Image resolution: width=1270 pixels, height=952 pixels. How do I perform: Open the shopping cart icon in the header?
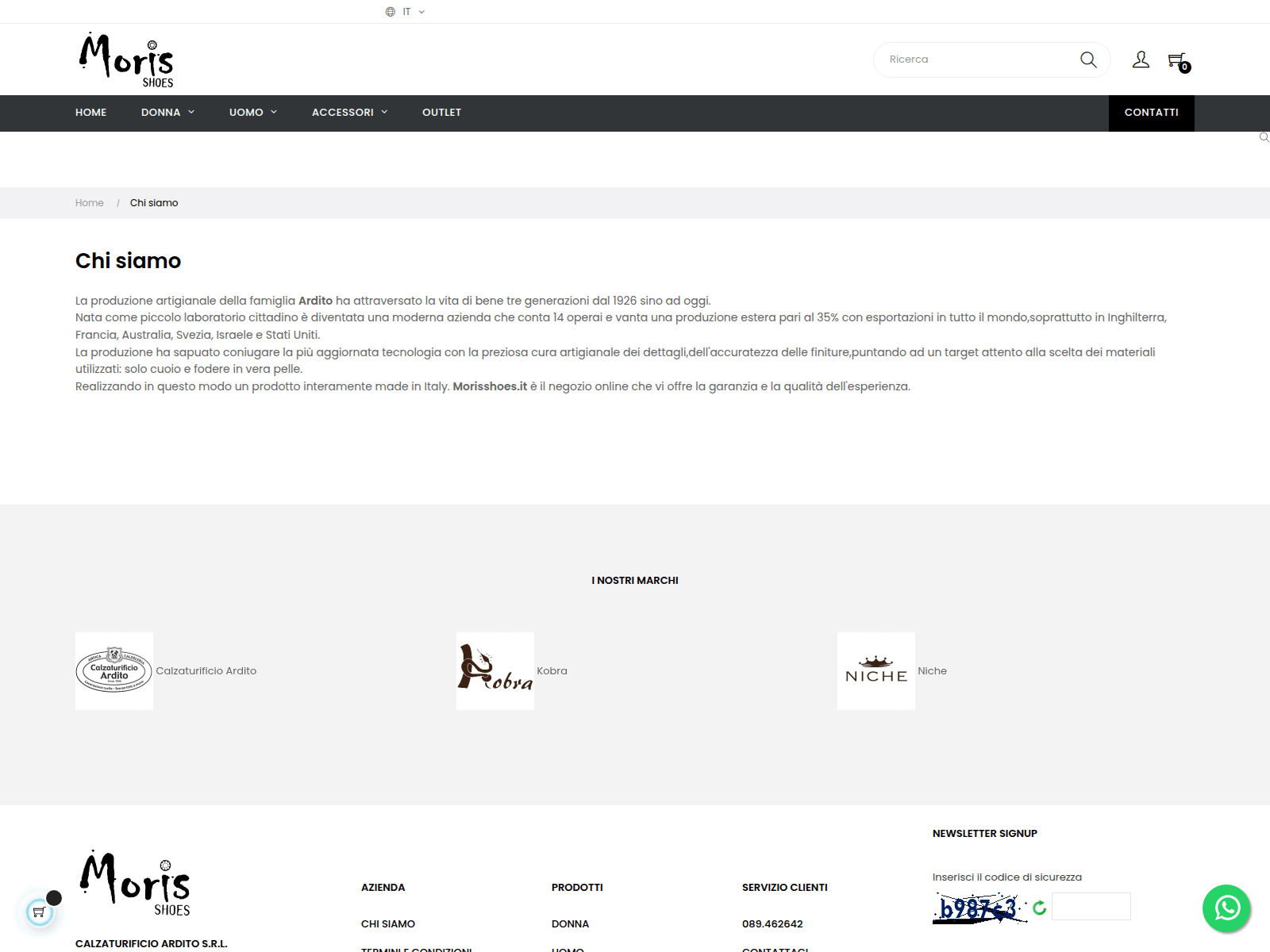pyautogui.click(x=1179, y=61)
